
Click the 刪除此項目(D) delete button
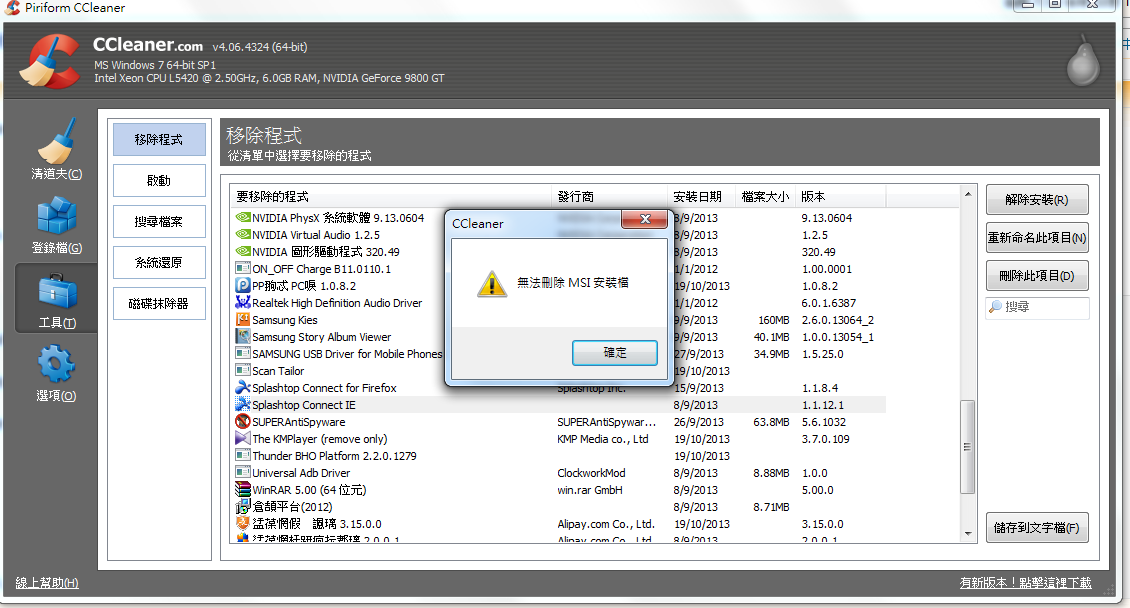coord(1037,276)
